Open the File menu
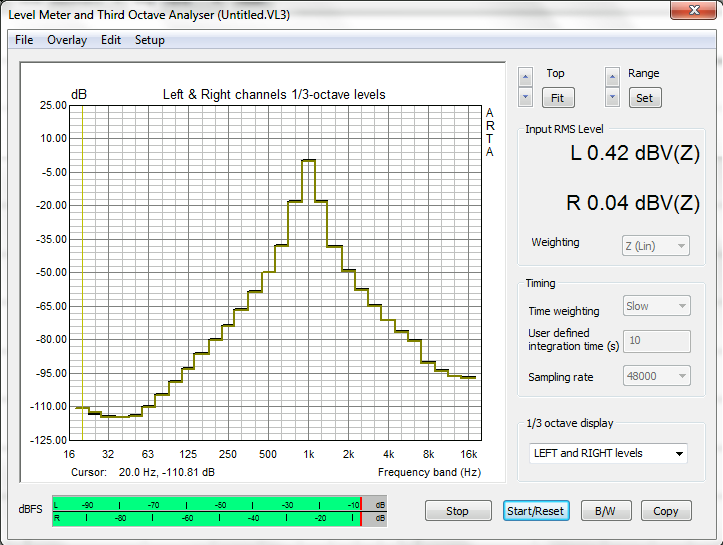 tap(24, 40)
